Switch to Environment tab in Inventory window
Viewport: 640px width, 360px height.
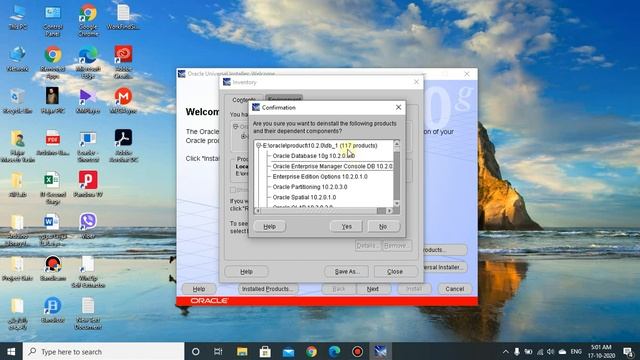pyautogui.click(x=284, y=99)
